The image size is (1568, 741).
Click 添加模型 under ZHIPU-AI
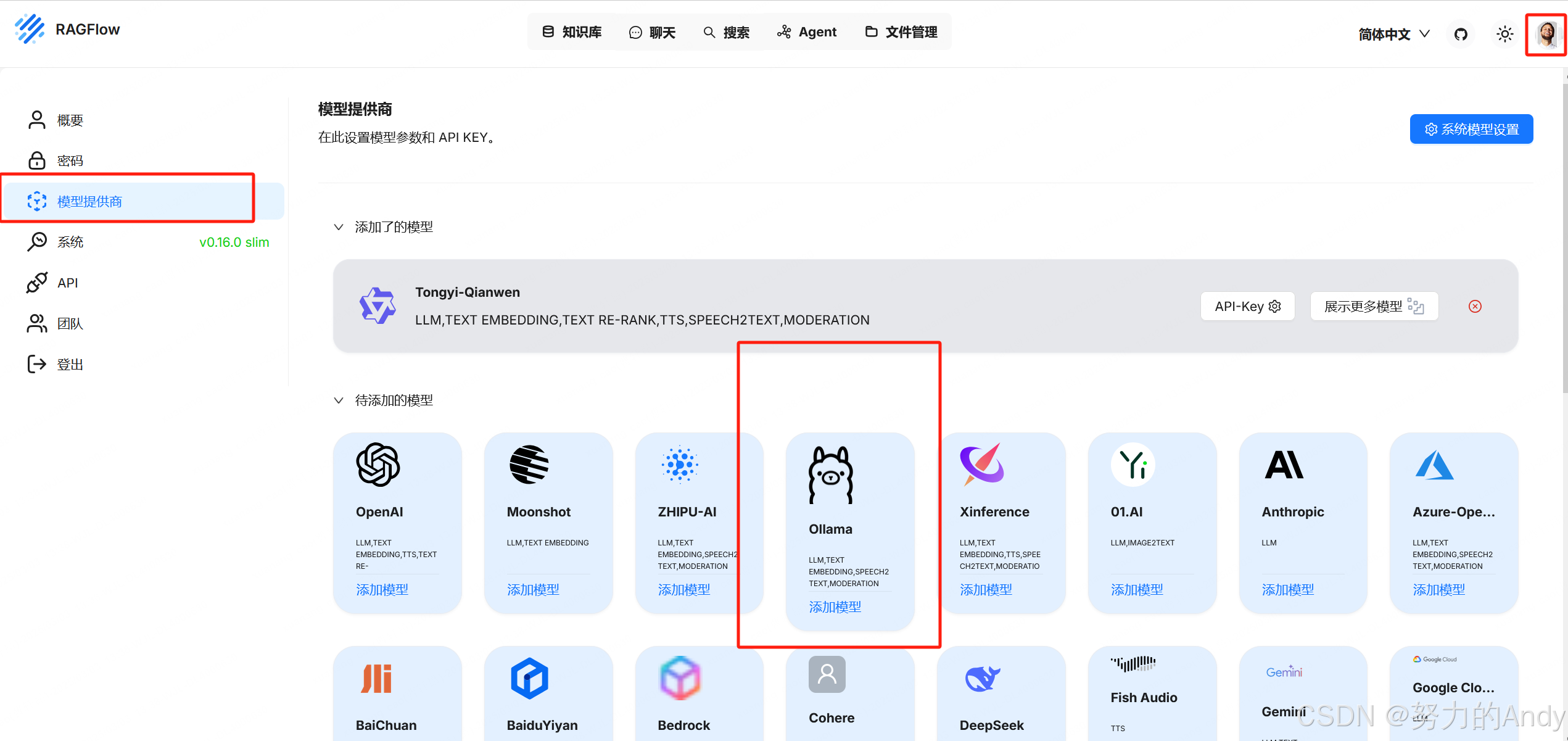684,590
